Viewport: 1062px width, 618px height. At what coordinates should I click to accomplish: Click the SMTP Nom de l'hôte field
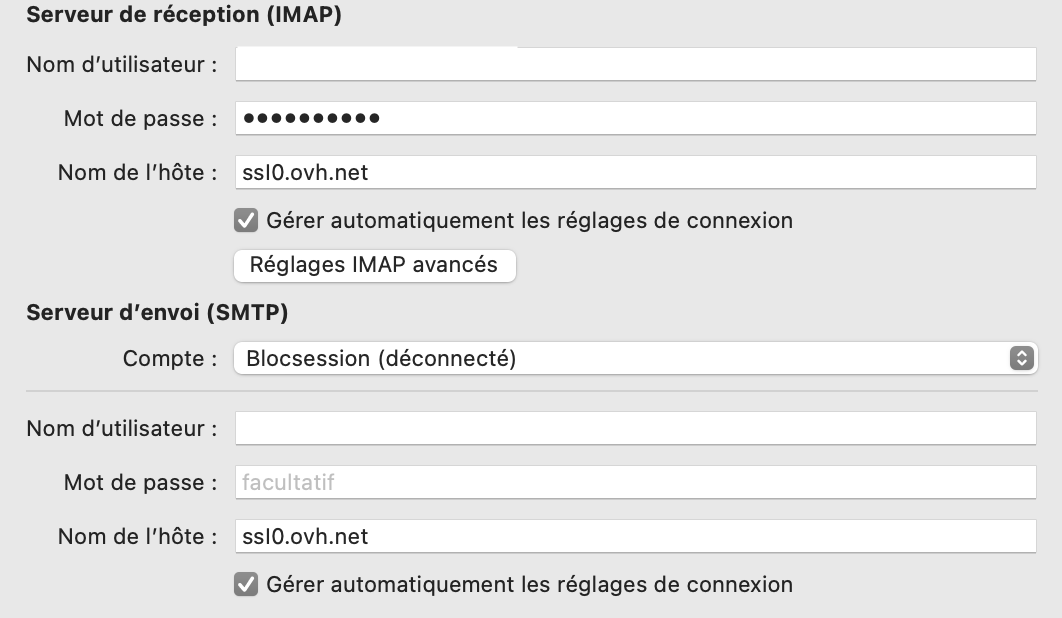635,536
